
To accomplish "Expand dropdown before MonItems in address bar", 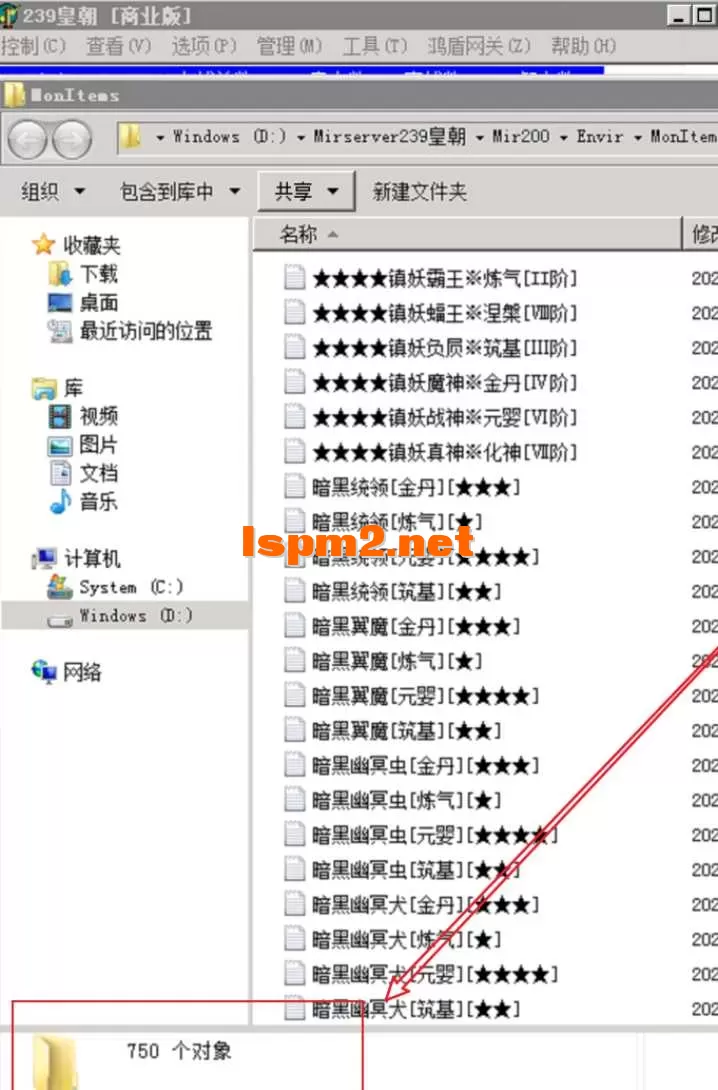I will [x=637, y=137].
